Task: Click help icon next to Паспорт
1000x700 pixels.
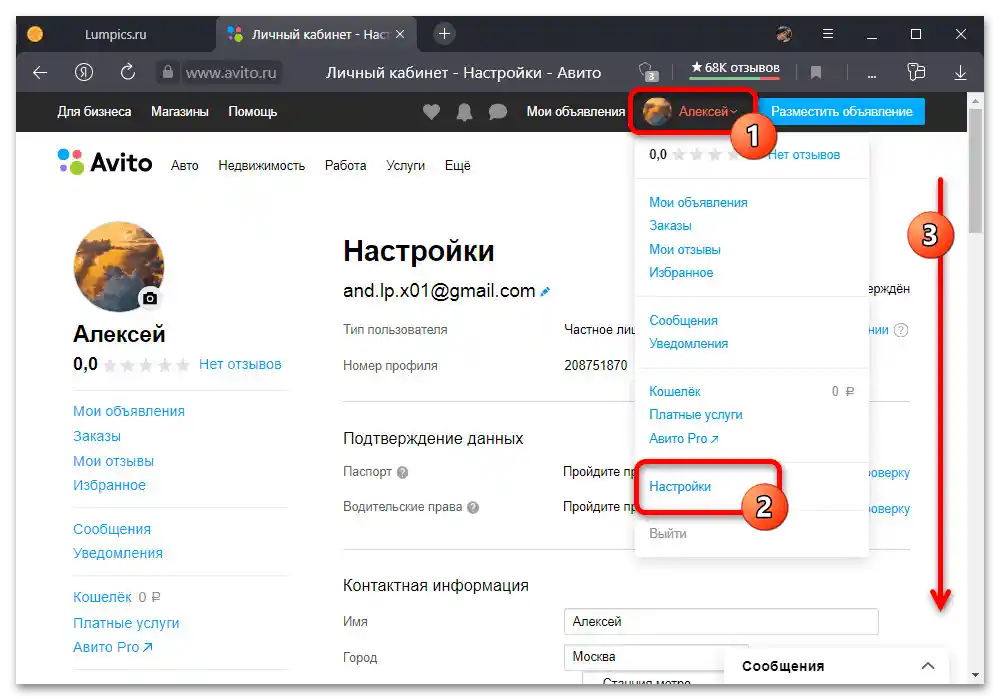Action: pyautogui.click(x=402, y=472)
